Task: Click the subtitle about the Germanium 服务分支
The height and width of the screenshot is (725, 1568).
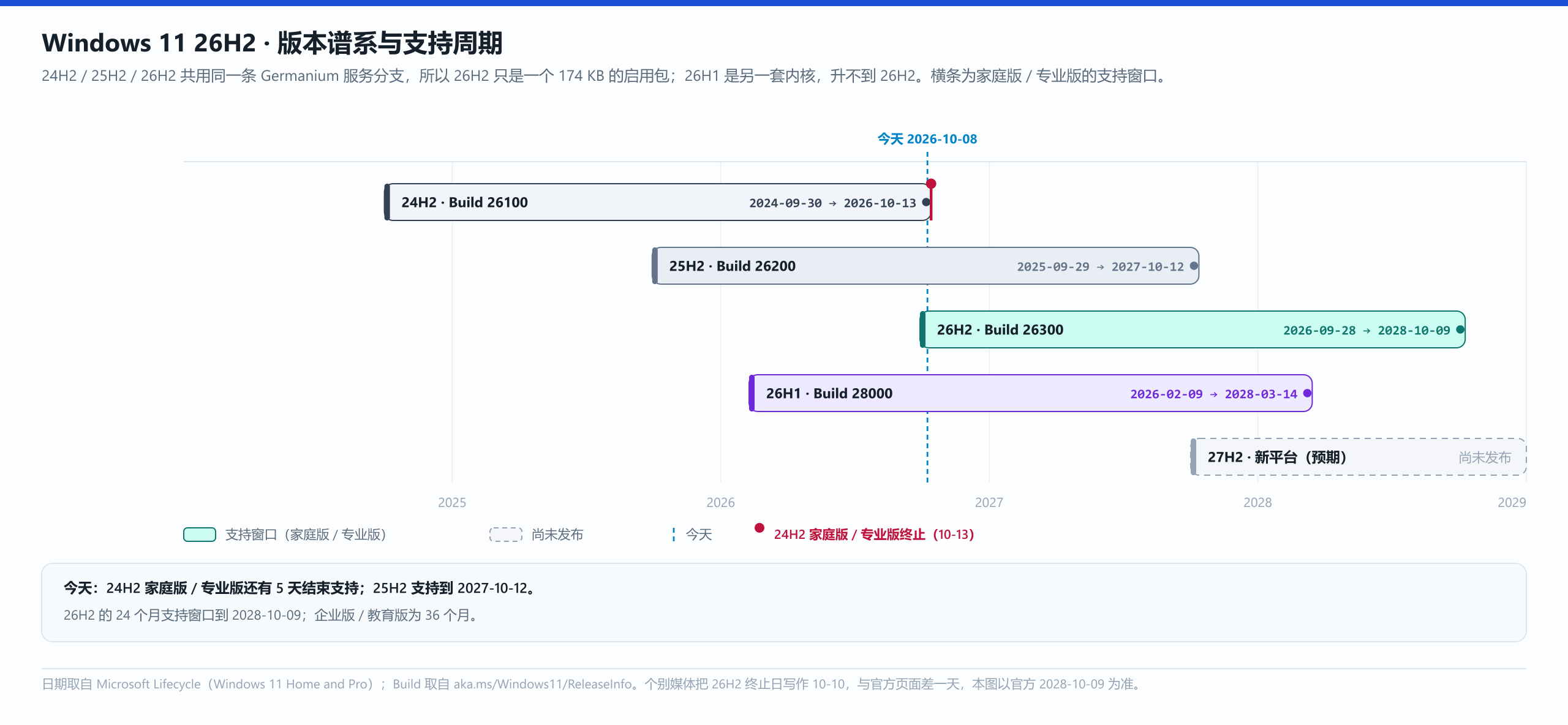Action: point(605,76)
